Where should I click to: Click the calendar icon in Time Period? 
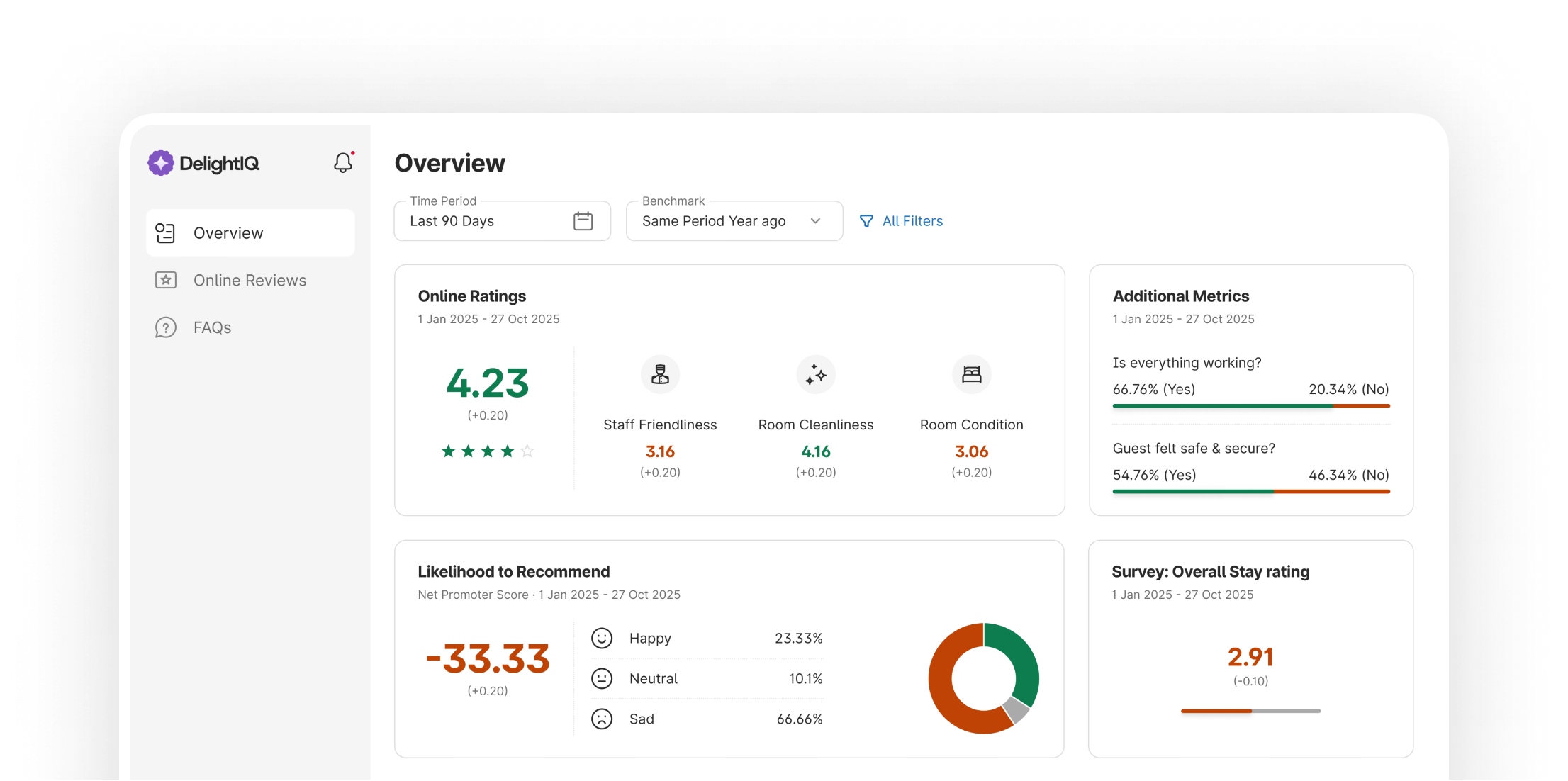pos(583,221)
